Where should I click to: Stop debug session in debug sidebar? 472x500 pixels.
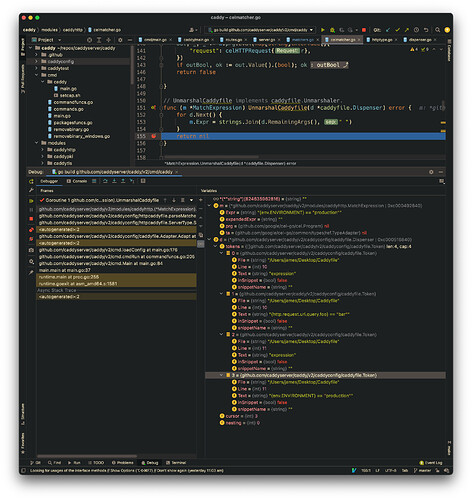tap(31, 219)
